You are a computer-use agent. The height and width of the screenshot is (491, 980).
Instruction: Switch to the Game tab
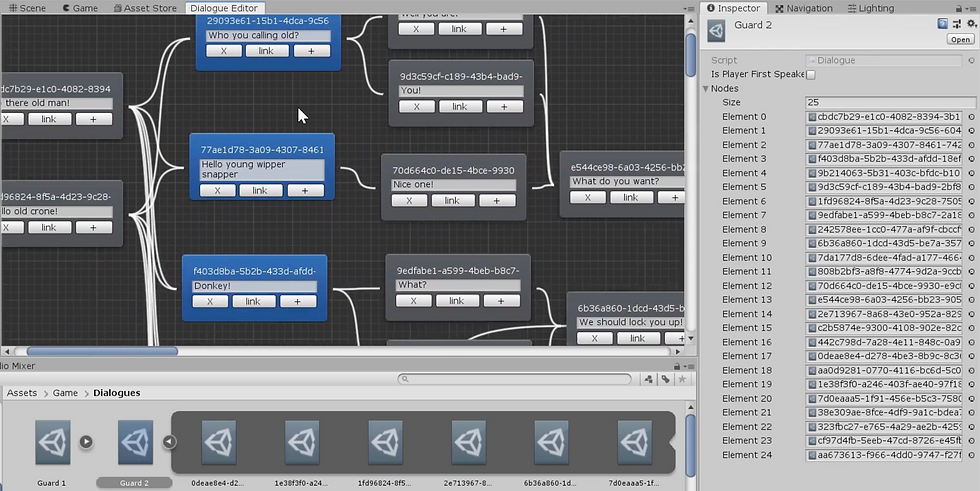pos(80,8)
